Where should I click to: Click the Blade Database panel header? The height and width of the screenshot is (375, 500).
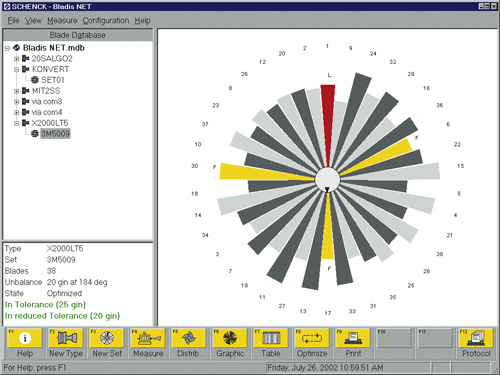pyautogui.click(x=78, y=35)
